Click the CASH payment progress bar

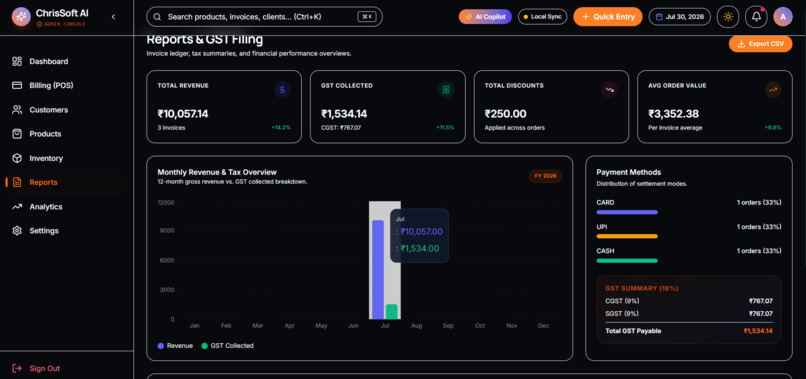627,261
